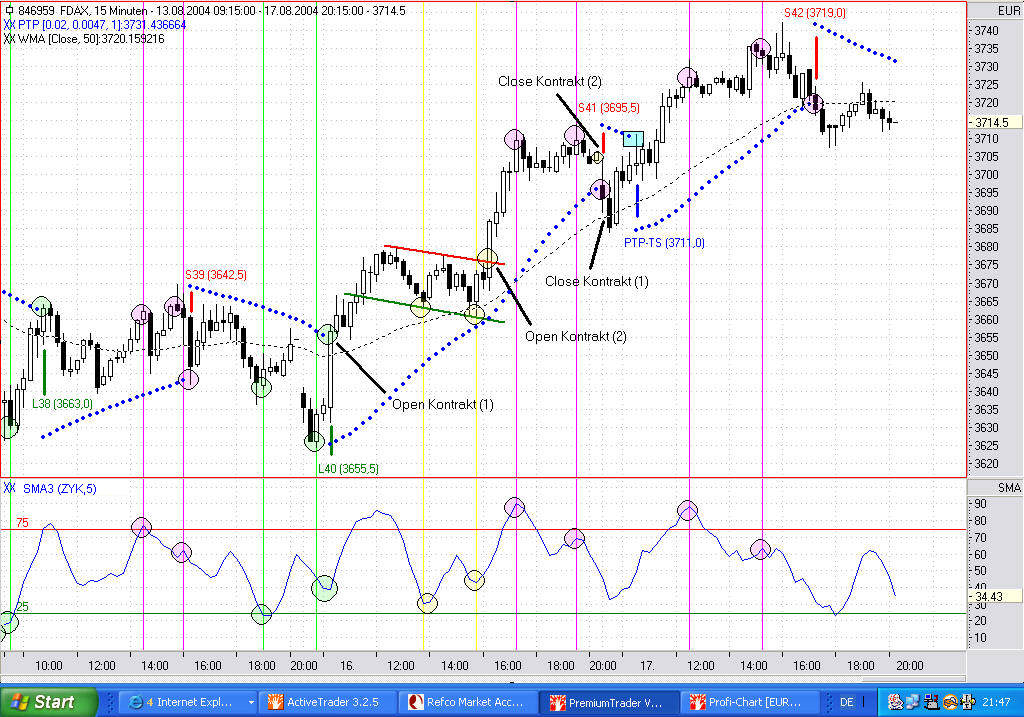Click the XX marker of WMA indicator
The image size is (1024, 717).
10,39
